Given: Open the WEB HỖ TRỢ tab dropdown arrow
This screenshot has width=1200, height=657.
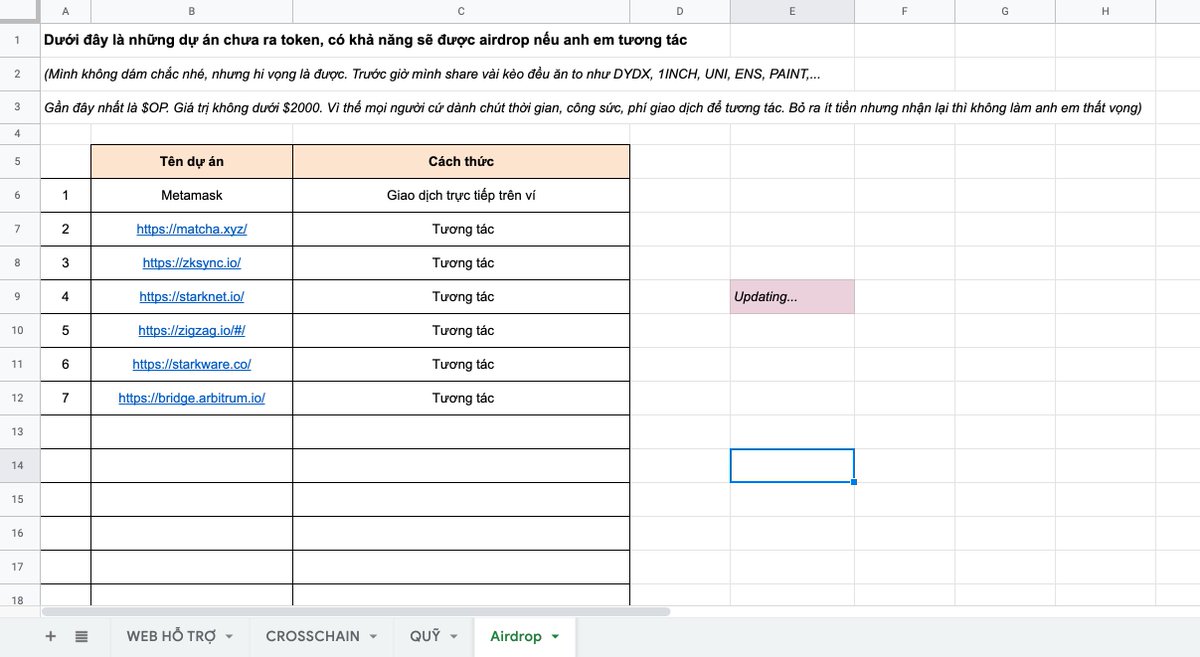Looking at the screenshot, I should click(x=229, y=637).
